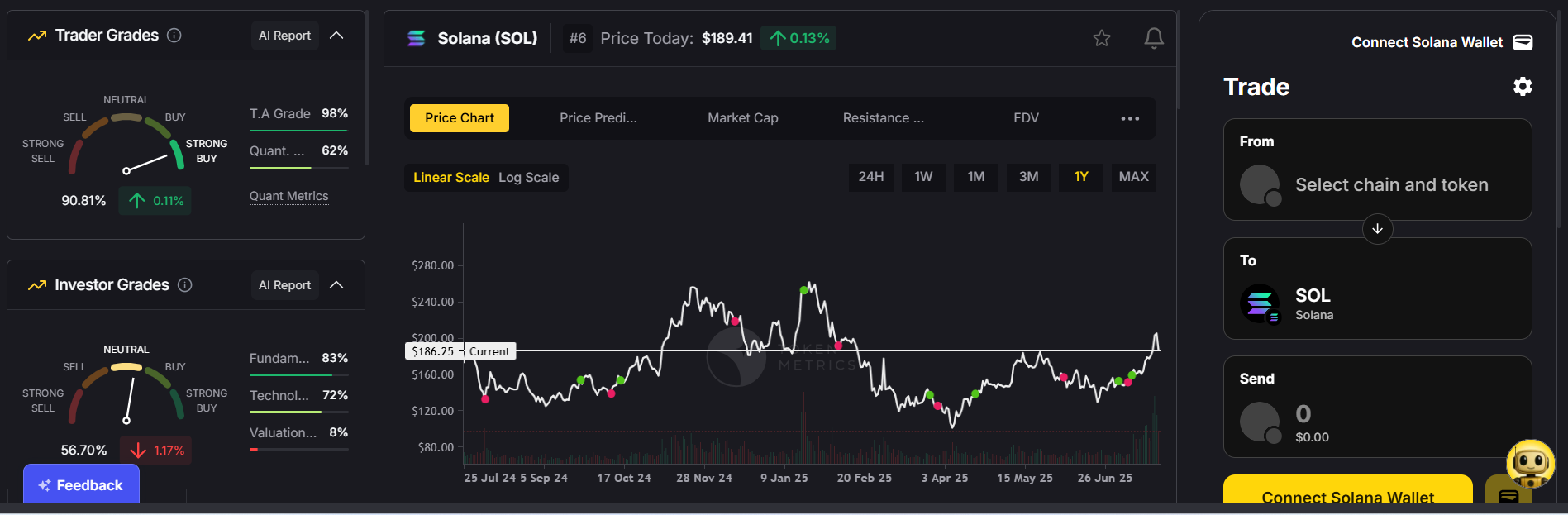Click the #6 rank badge
Screen dimensions: 1568x515
[x=578, y=38]
